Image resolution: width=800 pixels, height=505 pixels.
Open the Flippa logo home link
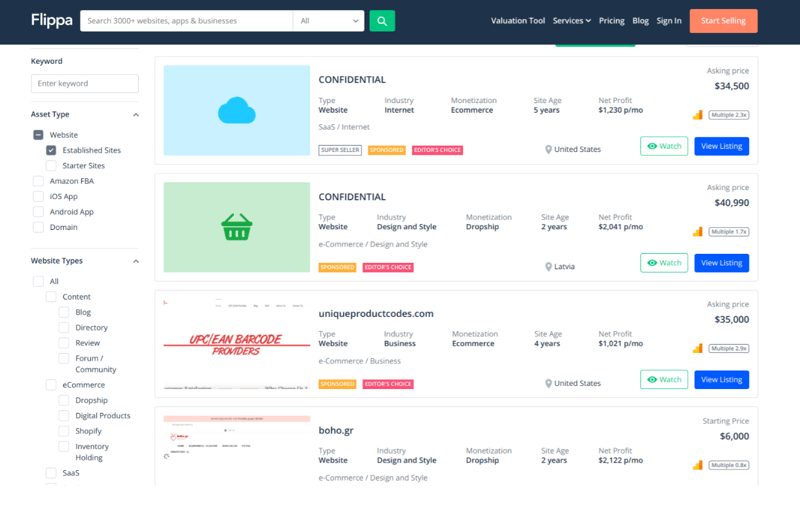(x=52, y=20)
